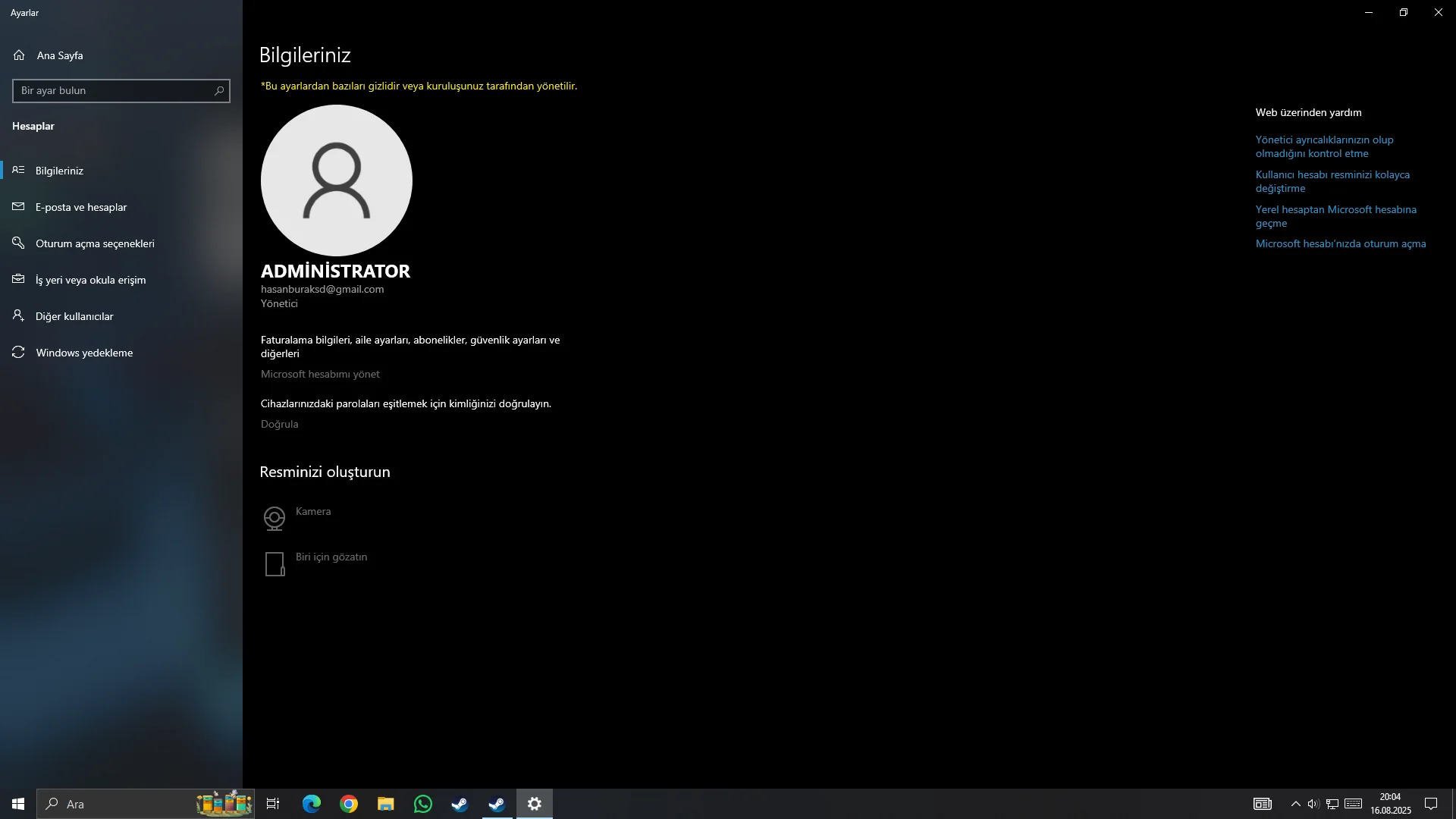Expand the hidden system tray icons chevron
Screen dimensions: 1456x819
pos(1295,804)
